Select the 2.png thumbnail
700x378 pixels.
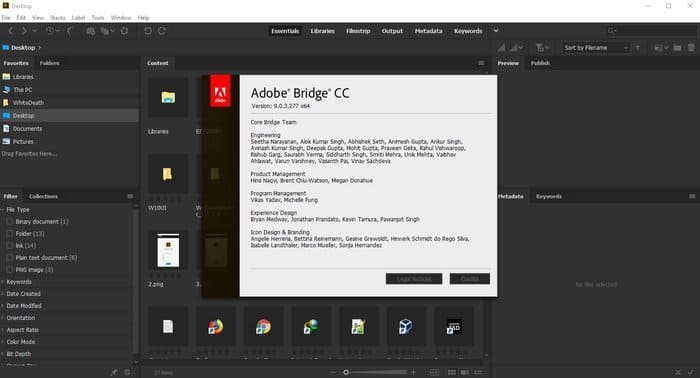168,250
